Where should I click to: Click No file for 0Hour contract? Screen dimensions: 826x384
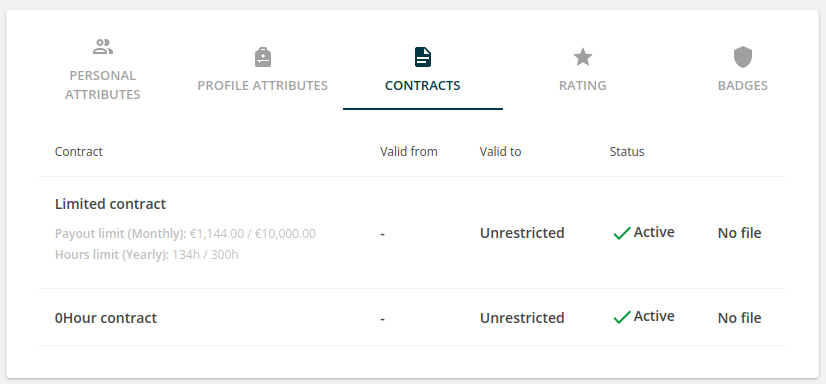coord(739,318)
